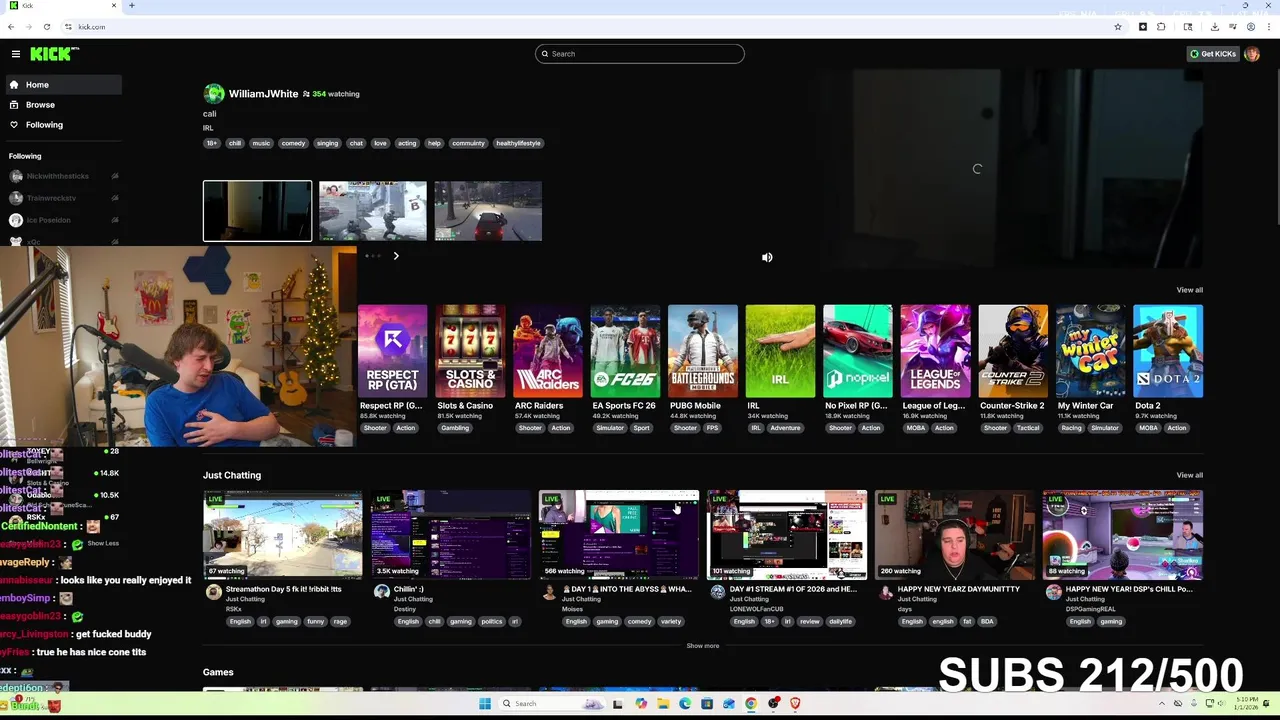Click View all for Just Chatting
The height and width of the screenshot is (720, 1280).
(1189, 475)
